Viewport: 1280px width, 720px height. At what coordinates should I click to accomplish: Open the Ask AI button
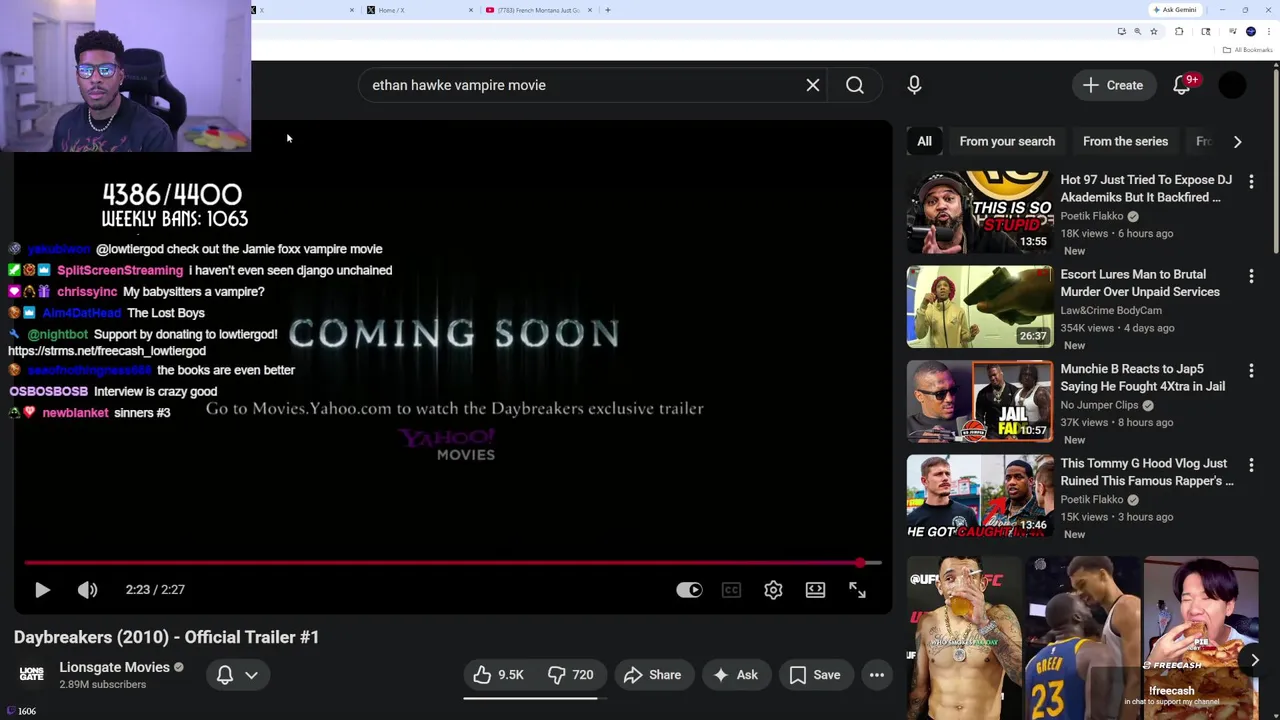pyautogui.click(x=735, y=675)
